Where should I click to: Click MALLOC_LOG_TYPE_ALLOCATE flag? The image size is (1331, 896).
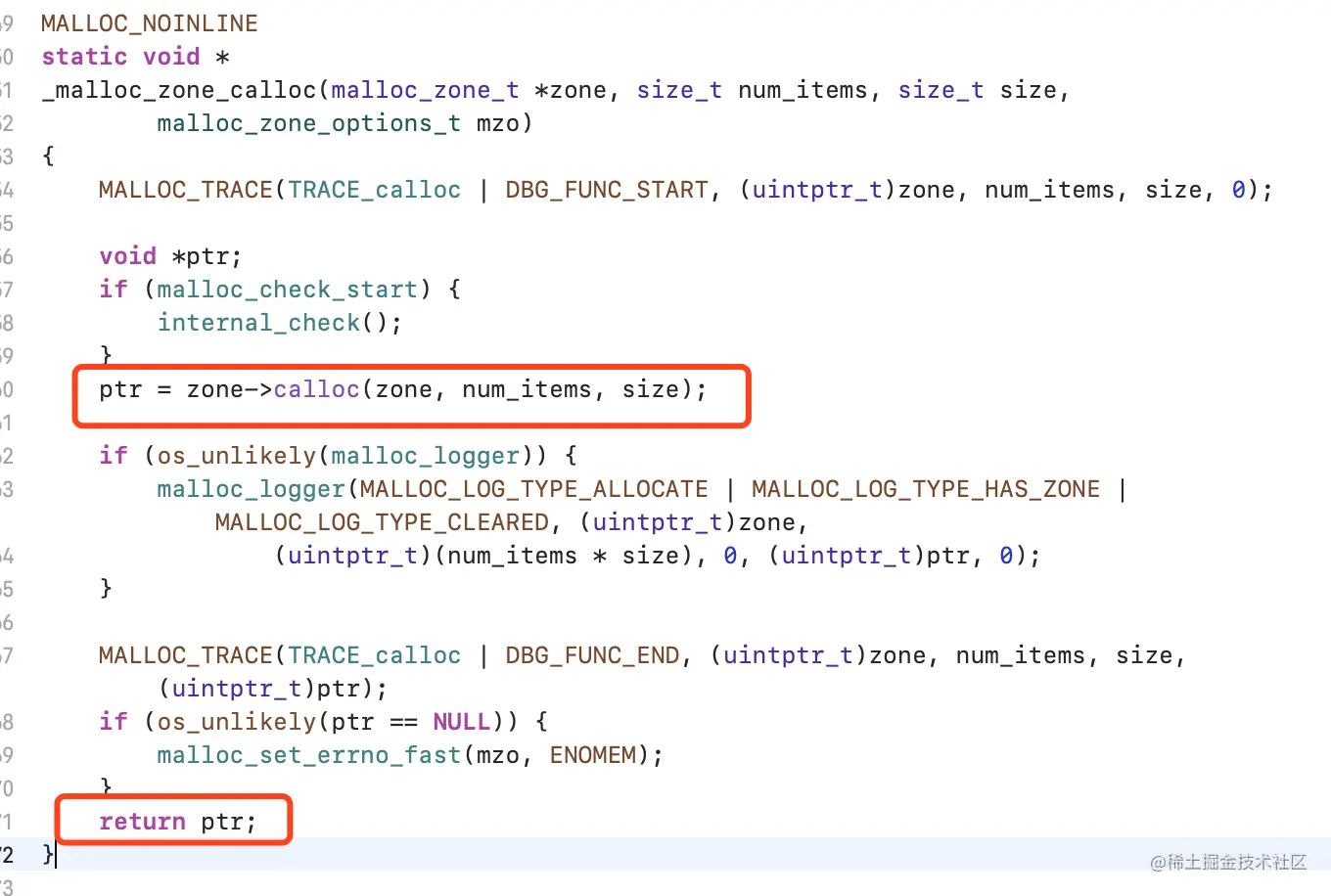tap(534, 489)
